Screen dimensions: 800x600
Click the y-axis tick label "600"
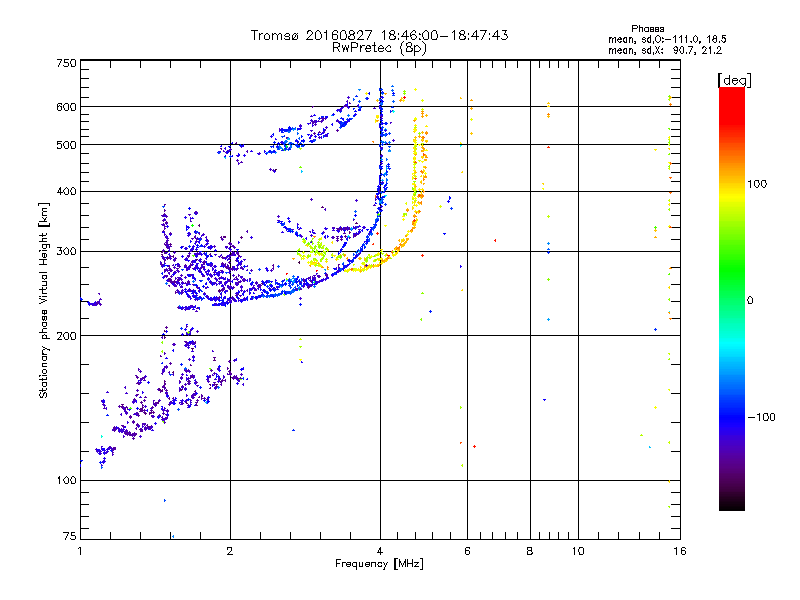(66, 107)
